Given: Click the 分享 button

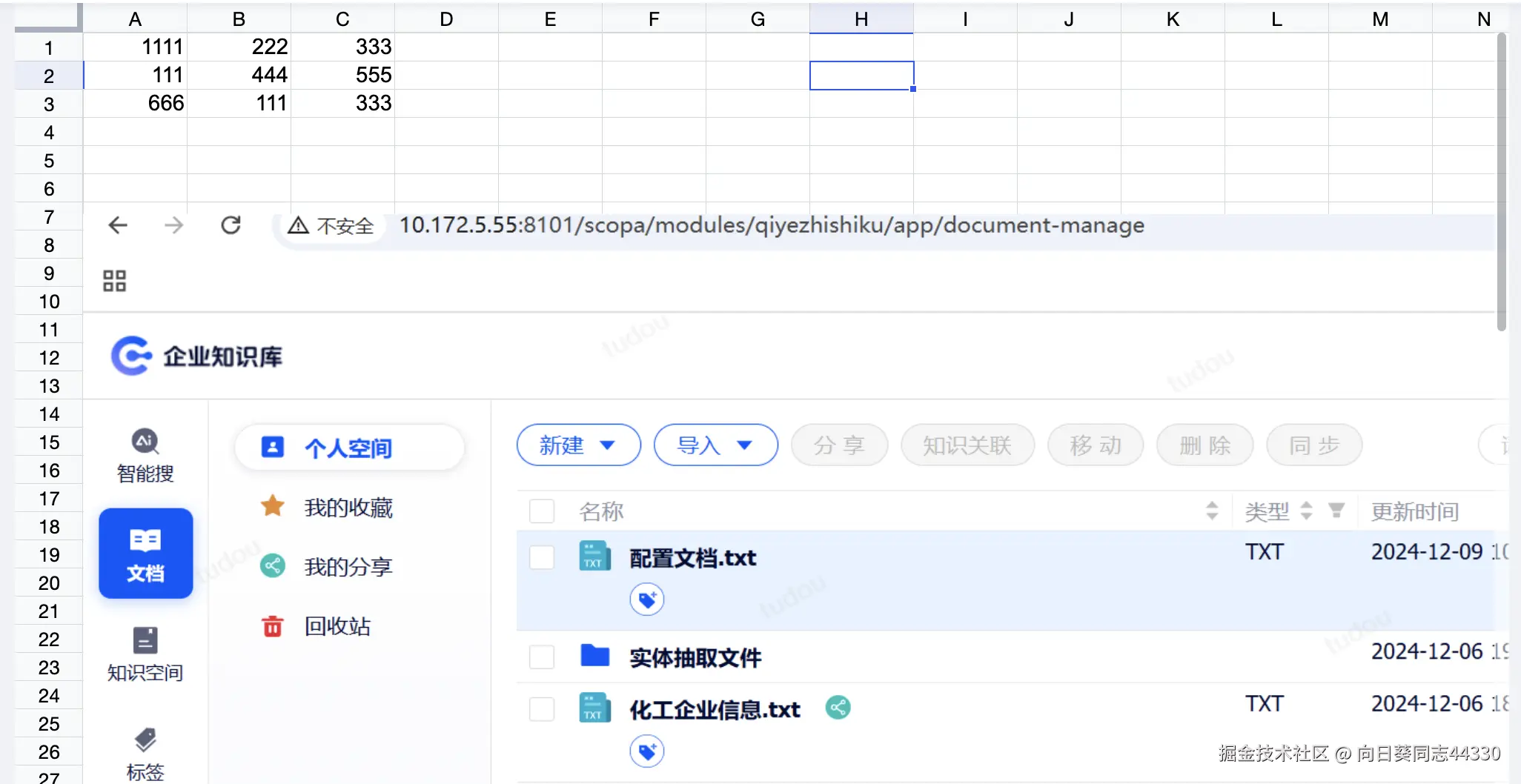Looking at the screenshot, I should (840, 445).
